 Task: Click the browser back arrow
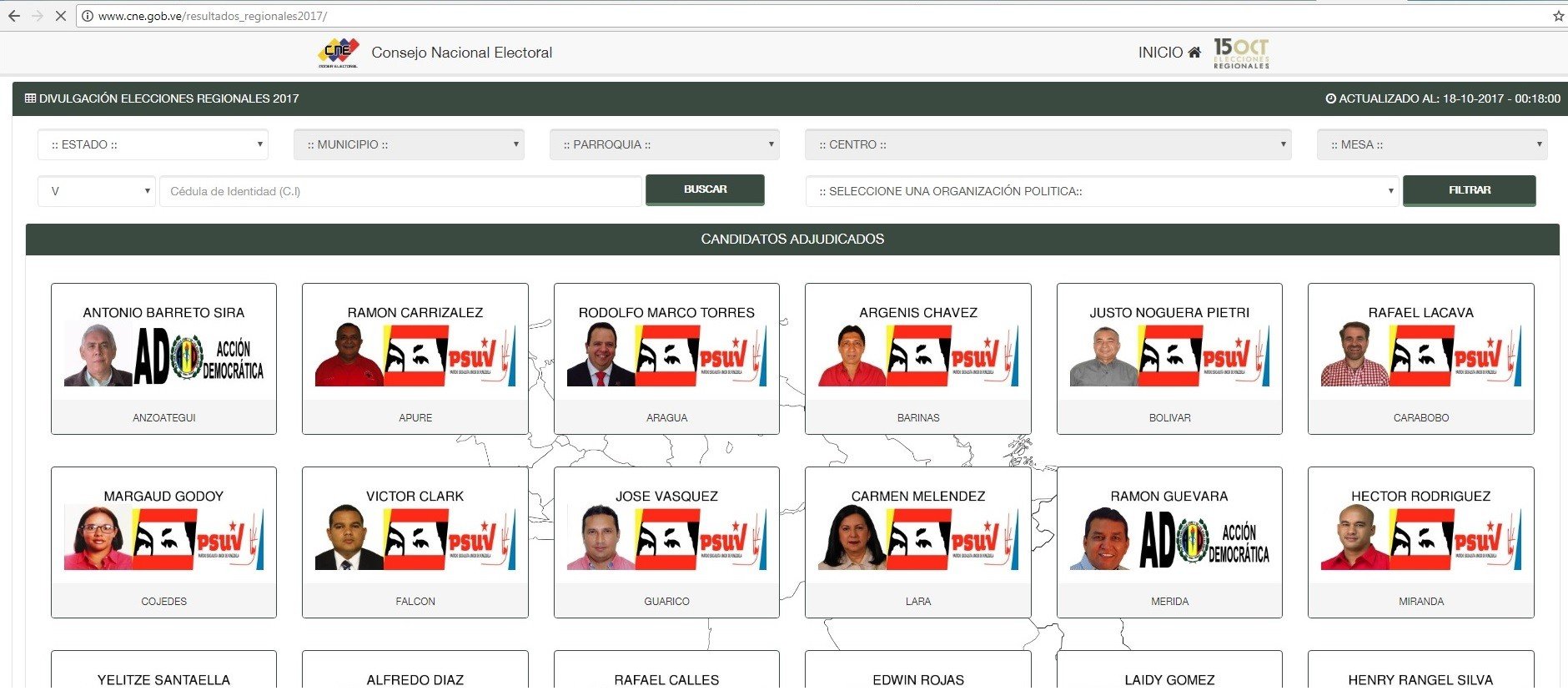point(14,16)
